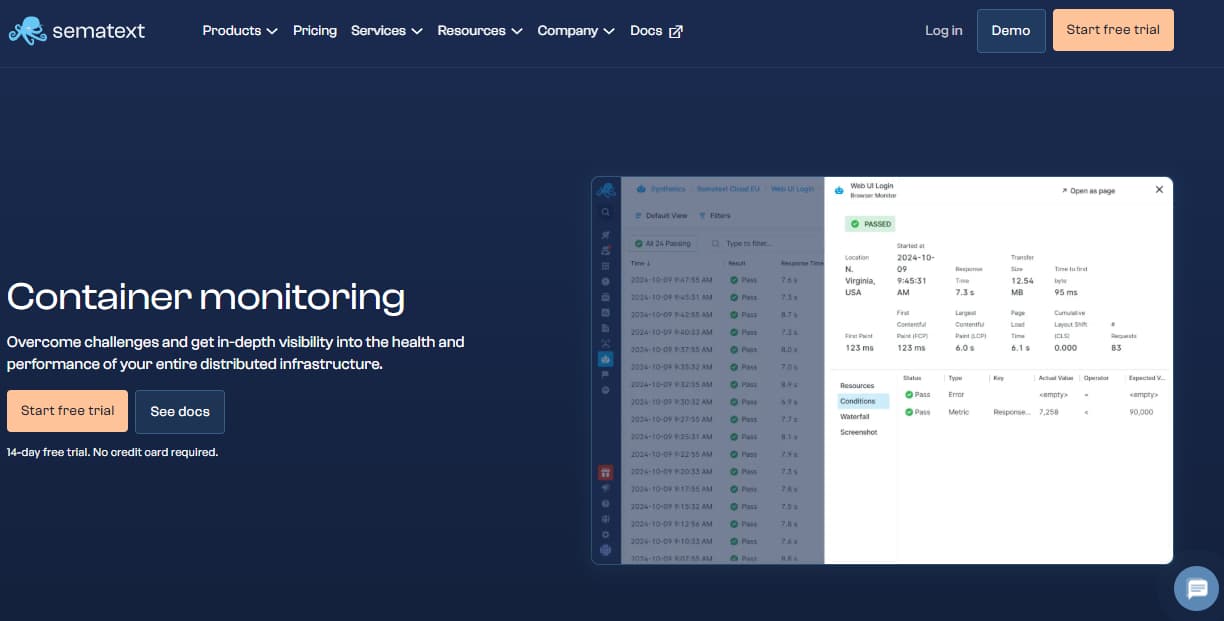This screenshot has width=1224, height=621.
Task: Open the Resources dropdown menu
Action: pos(480,31)
